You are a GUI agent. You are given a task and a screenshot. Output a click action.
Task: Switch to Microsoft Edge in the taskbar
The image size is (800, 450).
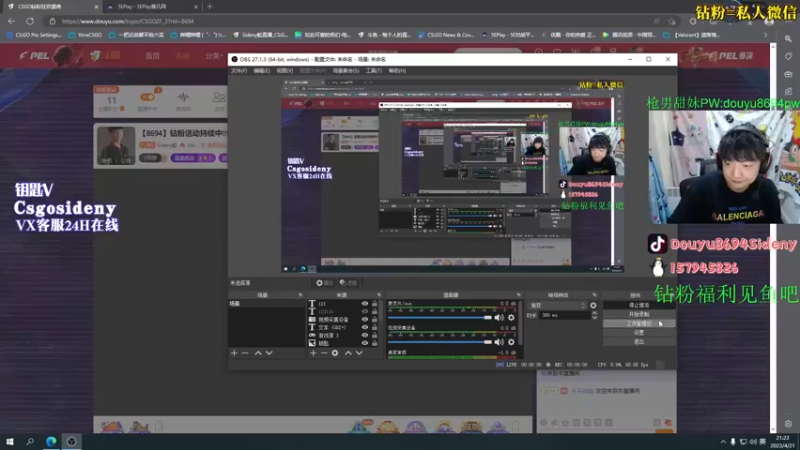coord(51,441)
